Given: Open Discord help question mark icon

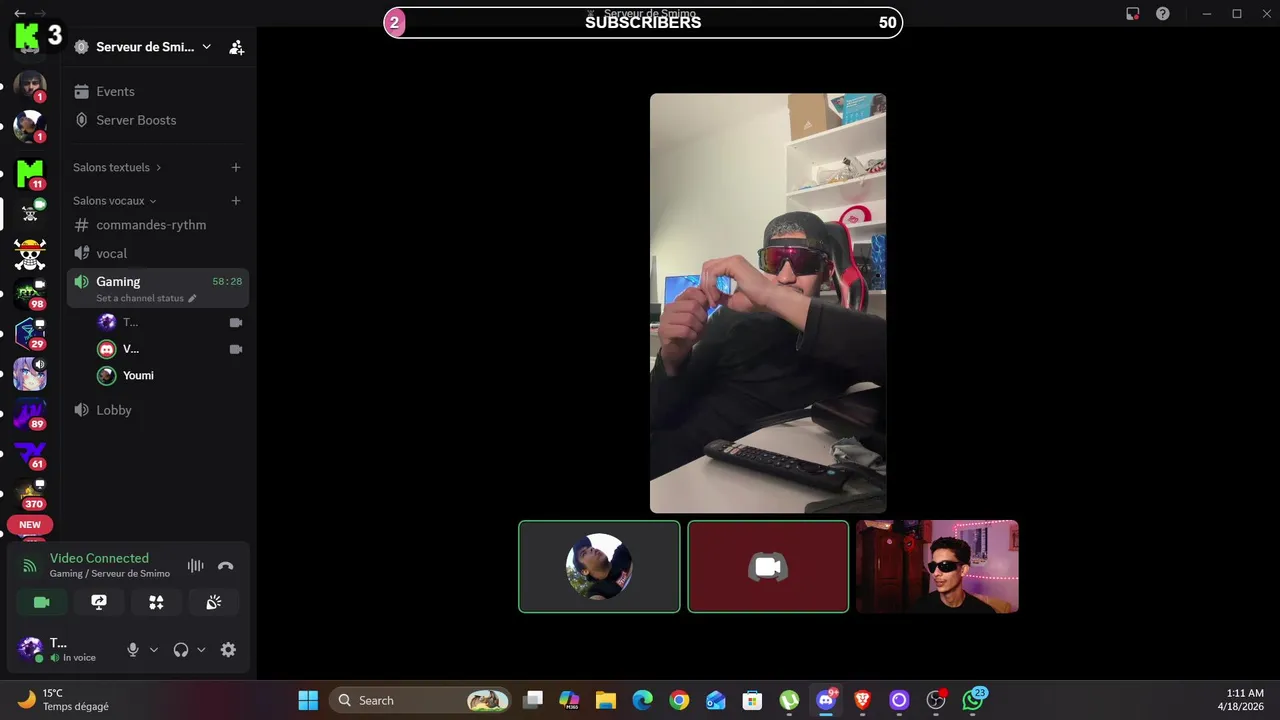Looking at the screenshot, I should pos(1163,14).
